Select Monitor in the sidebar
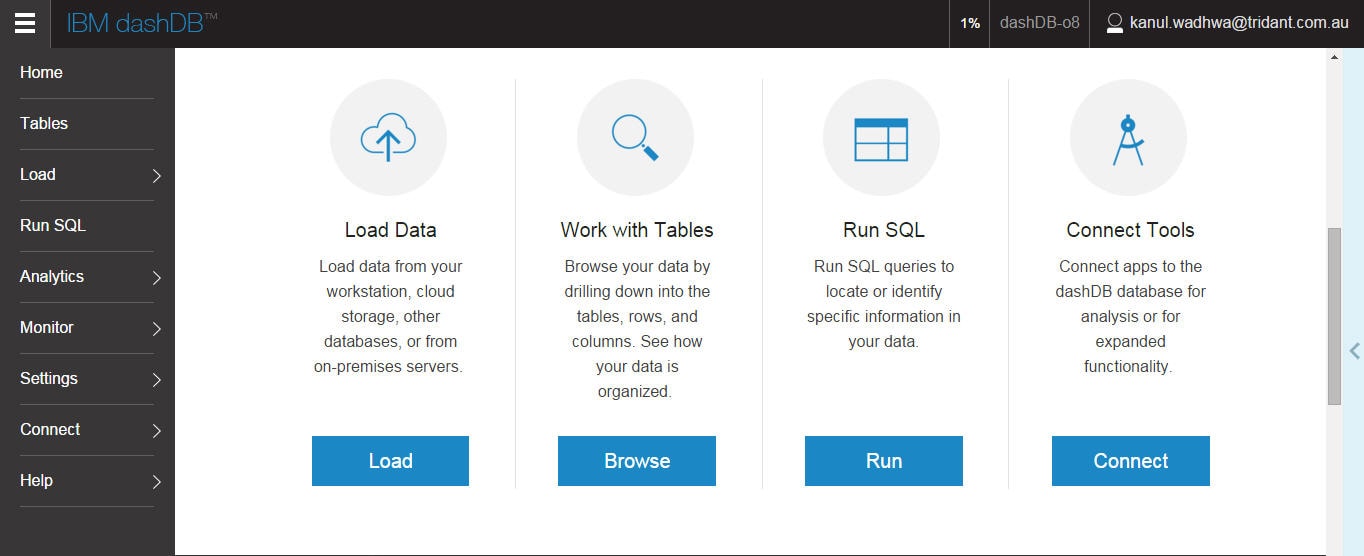The image size is (1364, 556). coord(47,327)
